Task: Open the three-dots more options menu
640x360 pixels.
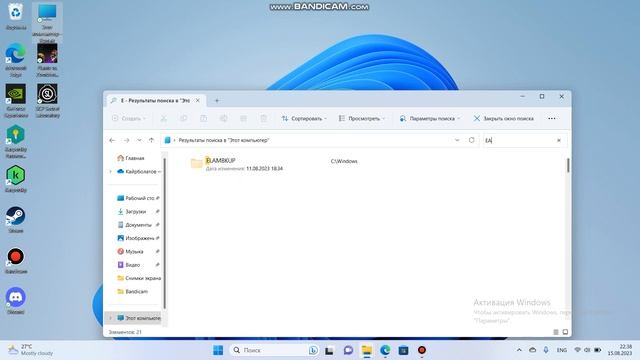Action: [552, 118]
